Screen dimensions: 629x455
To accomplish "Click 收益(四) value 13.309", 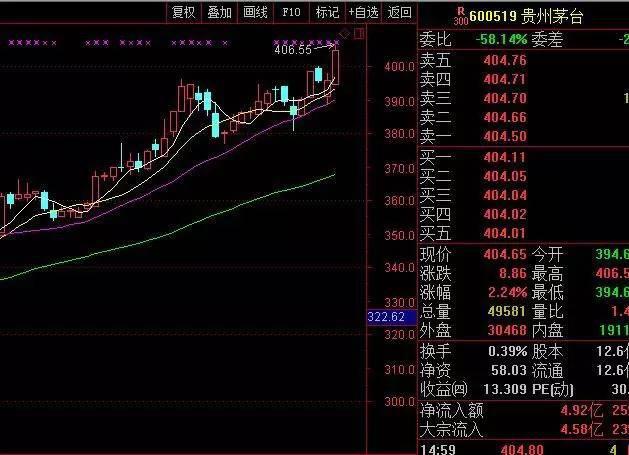I will tap(505, 389).
